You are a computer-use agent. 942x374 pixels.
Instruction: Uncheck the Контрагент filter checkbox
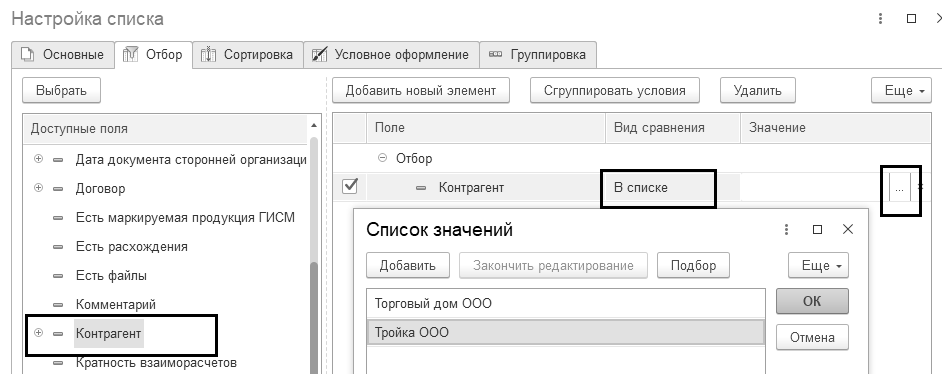350,187
